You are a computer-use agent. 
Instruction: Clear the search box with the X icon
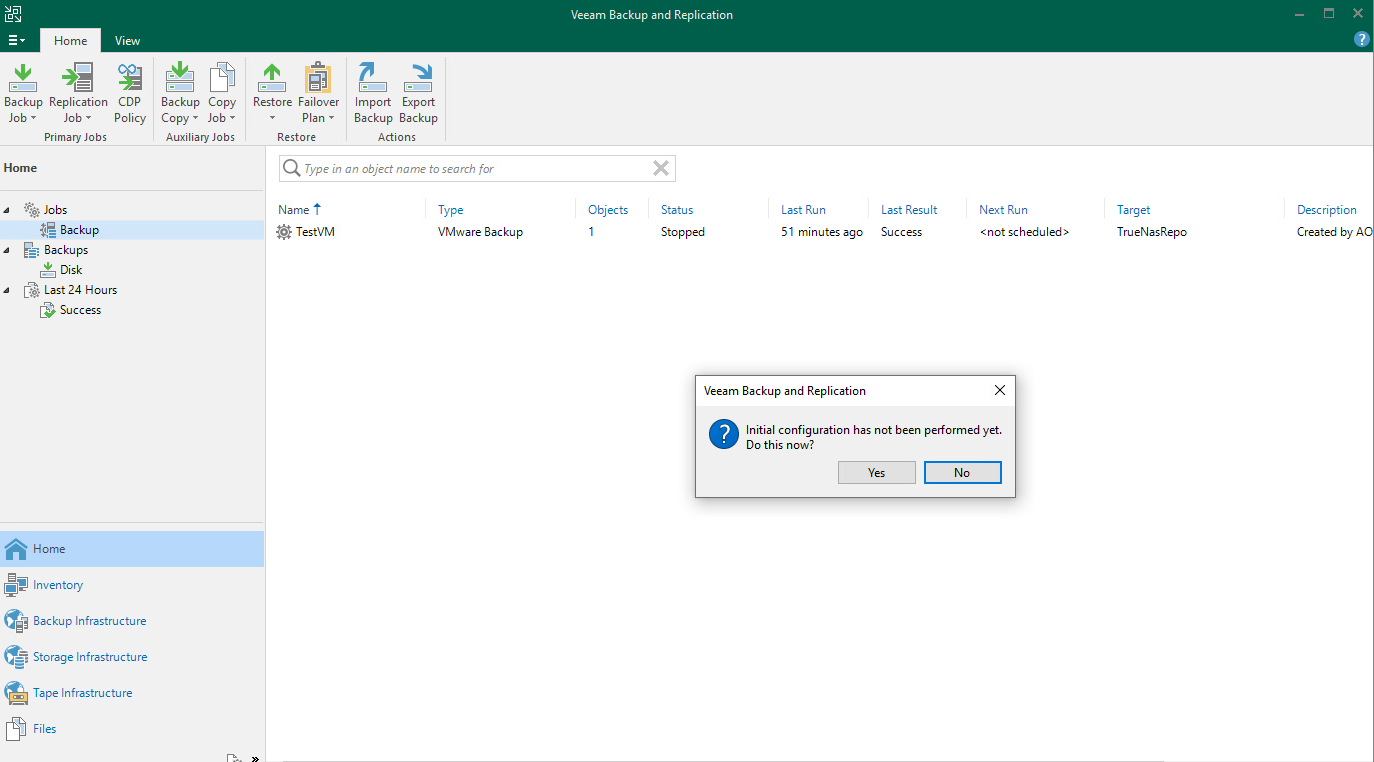[661, 169]
